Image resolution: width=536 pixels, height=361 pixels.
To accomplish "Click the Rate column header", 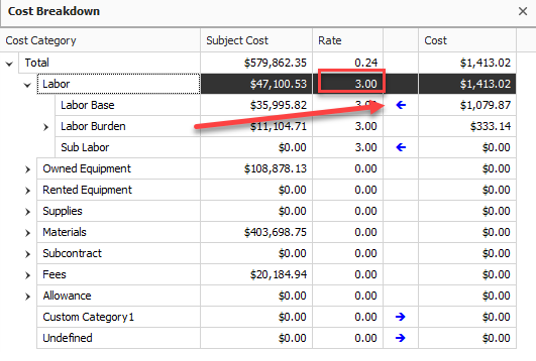I will [x=348, y=40].
